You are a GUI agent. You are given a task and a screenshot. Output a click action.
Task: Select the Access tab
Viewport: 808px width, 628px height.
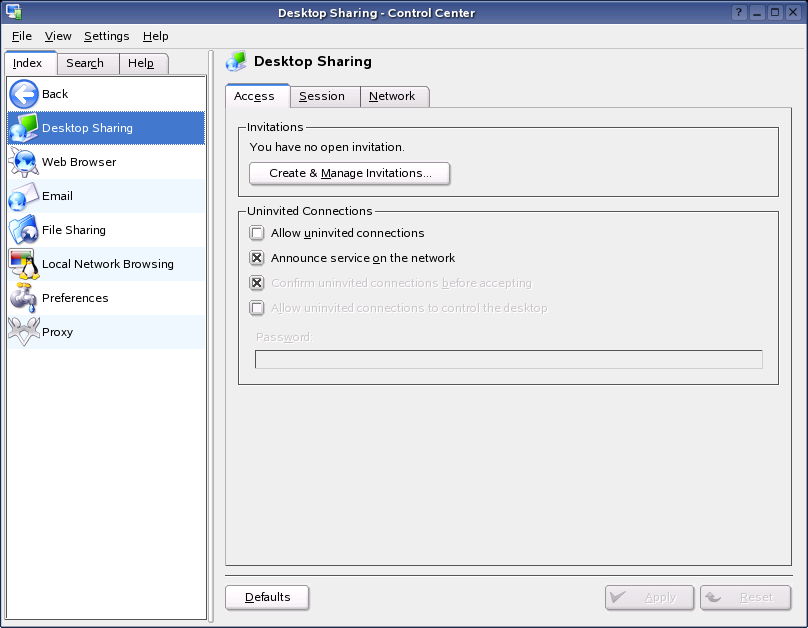(x=257, y=96)
